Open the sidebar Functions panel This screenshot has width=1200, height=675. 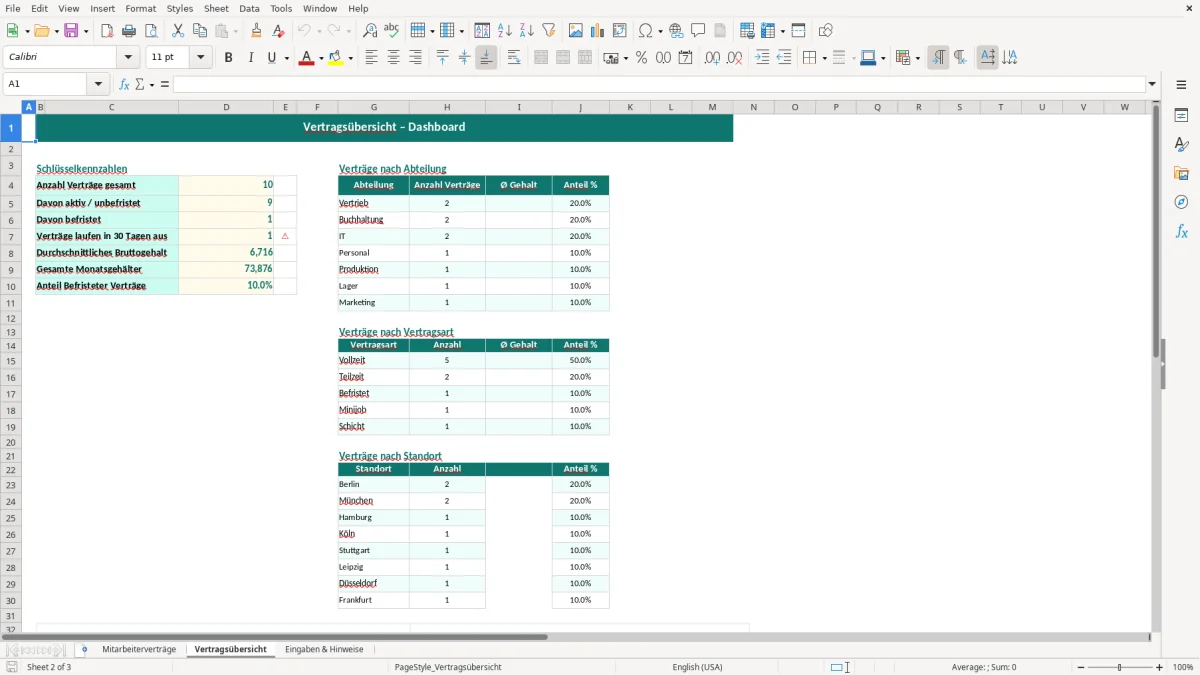tap(1181, 231)
